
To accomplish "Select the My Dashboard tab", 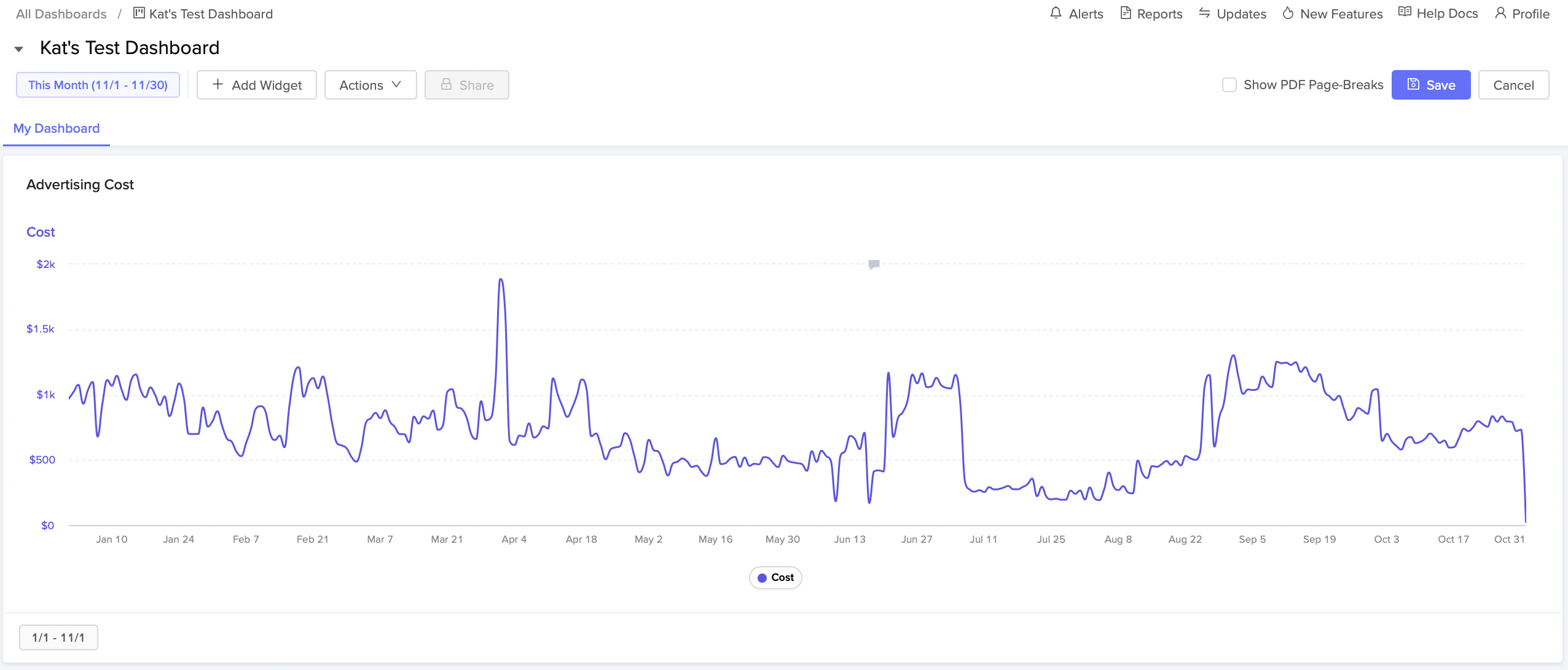I will (57, 128).
